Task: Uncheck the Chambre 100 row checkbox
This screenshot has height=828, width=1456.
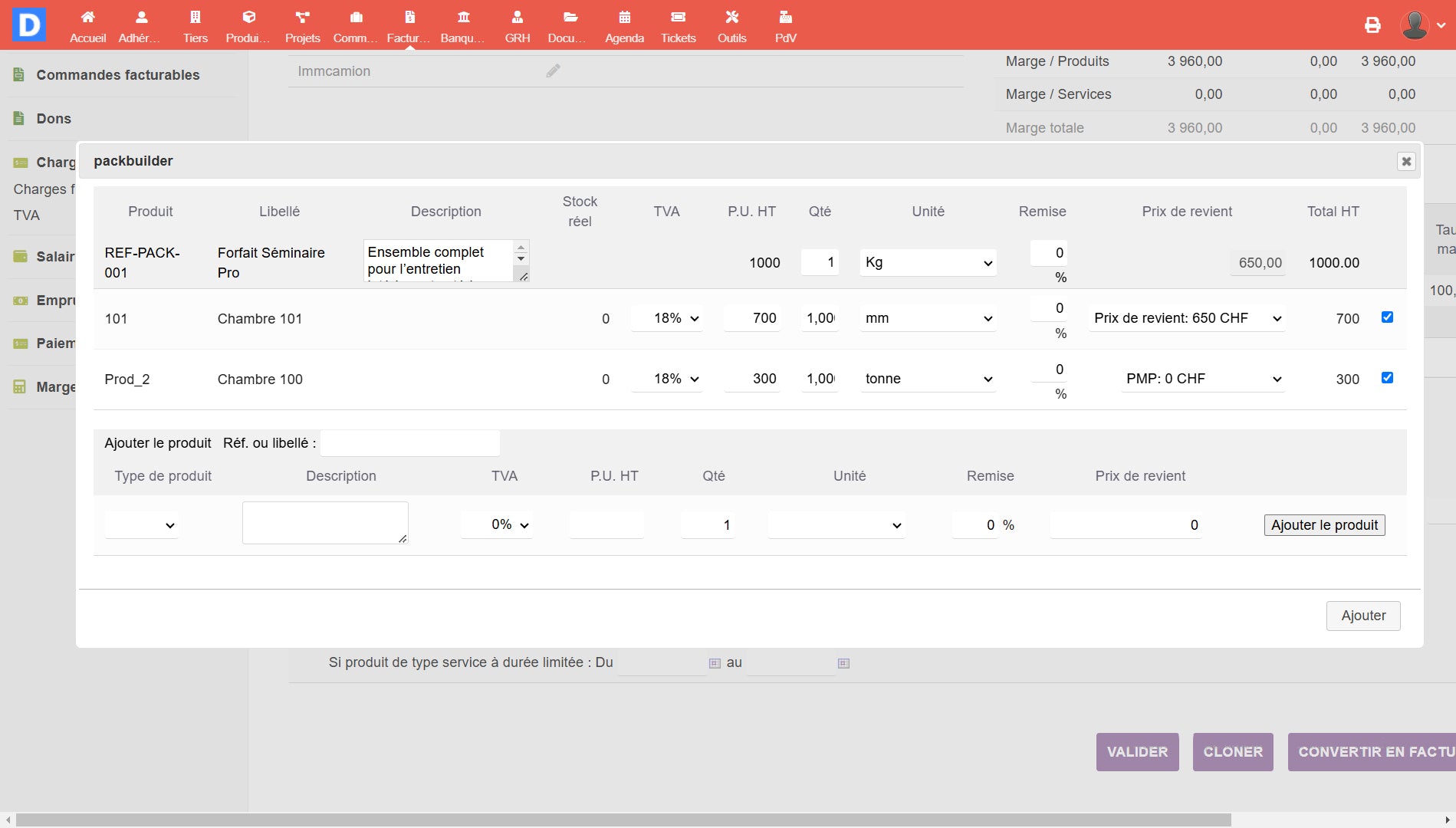Action: [1387, 378]
